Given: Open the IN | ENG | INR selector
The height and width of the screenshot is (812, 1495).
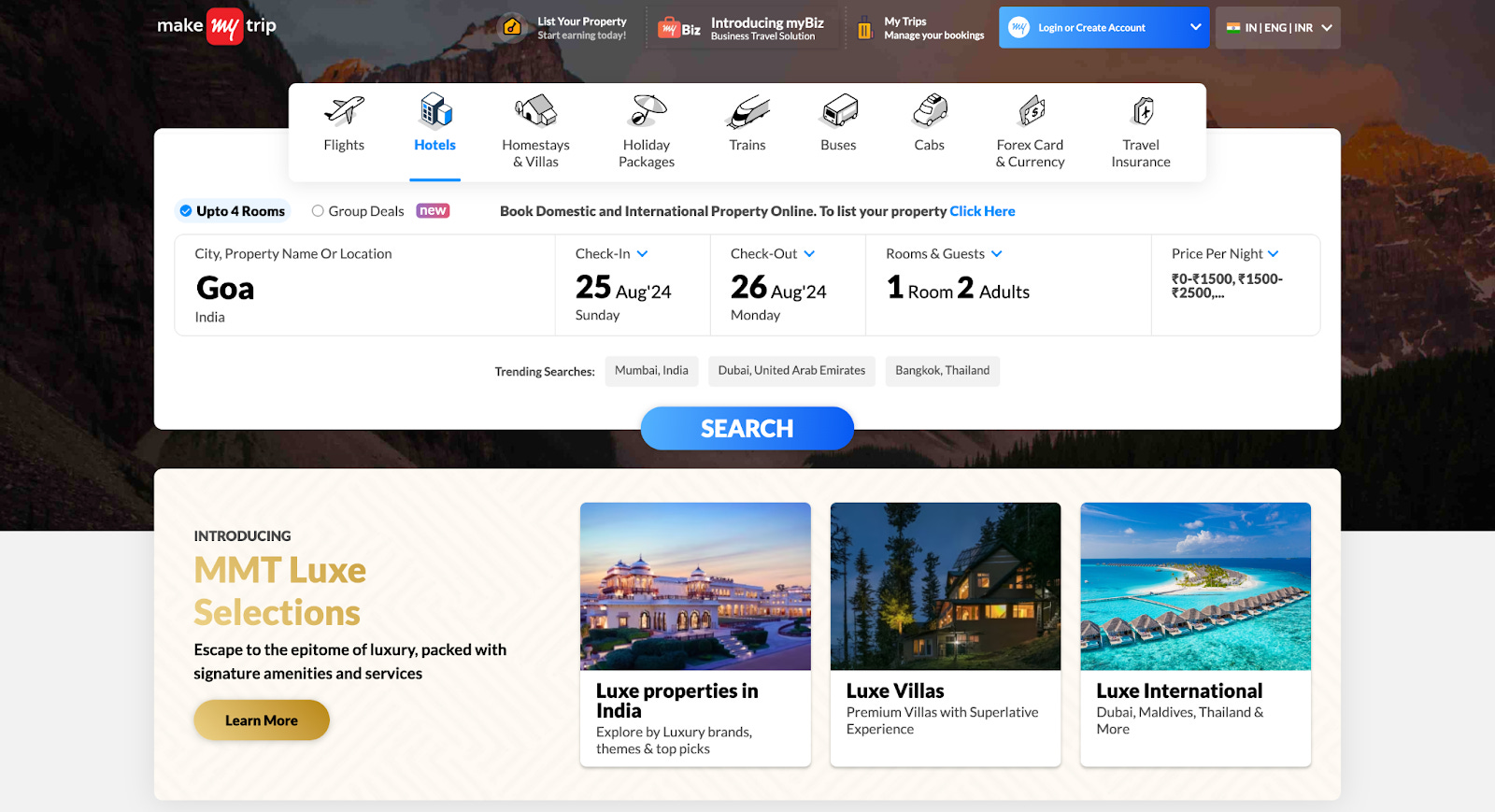Looking at the screenshot, I should pyautogui.click(x=1278, y=28).
